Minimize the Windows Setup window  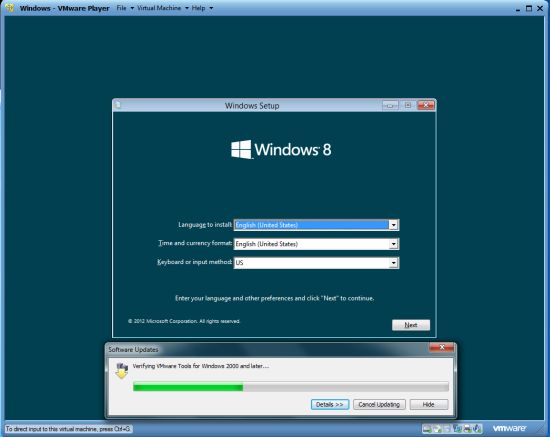coord(390,105)
